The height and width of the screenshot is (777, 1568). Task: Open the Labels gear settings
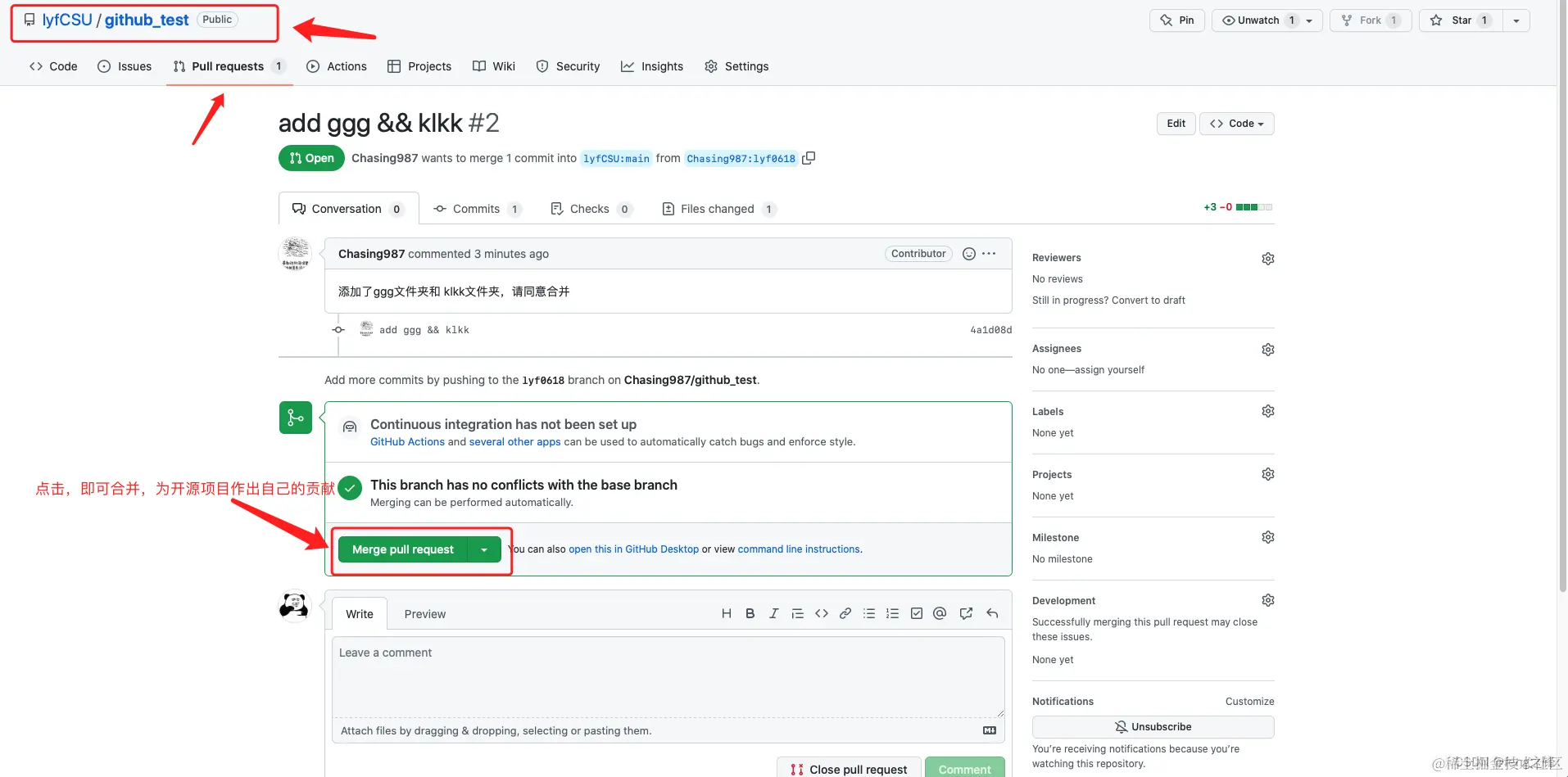pyautogui.click(x=1268, y=411)
